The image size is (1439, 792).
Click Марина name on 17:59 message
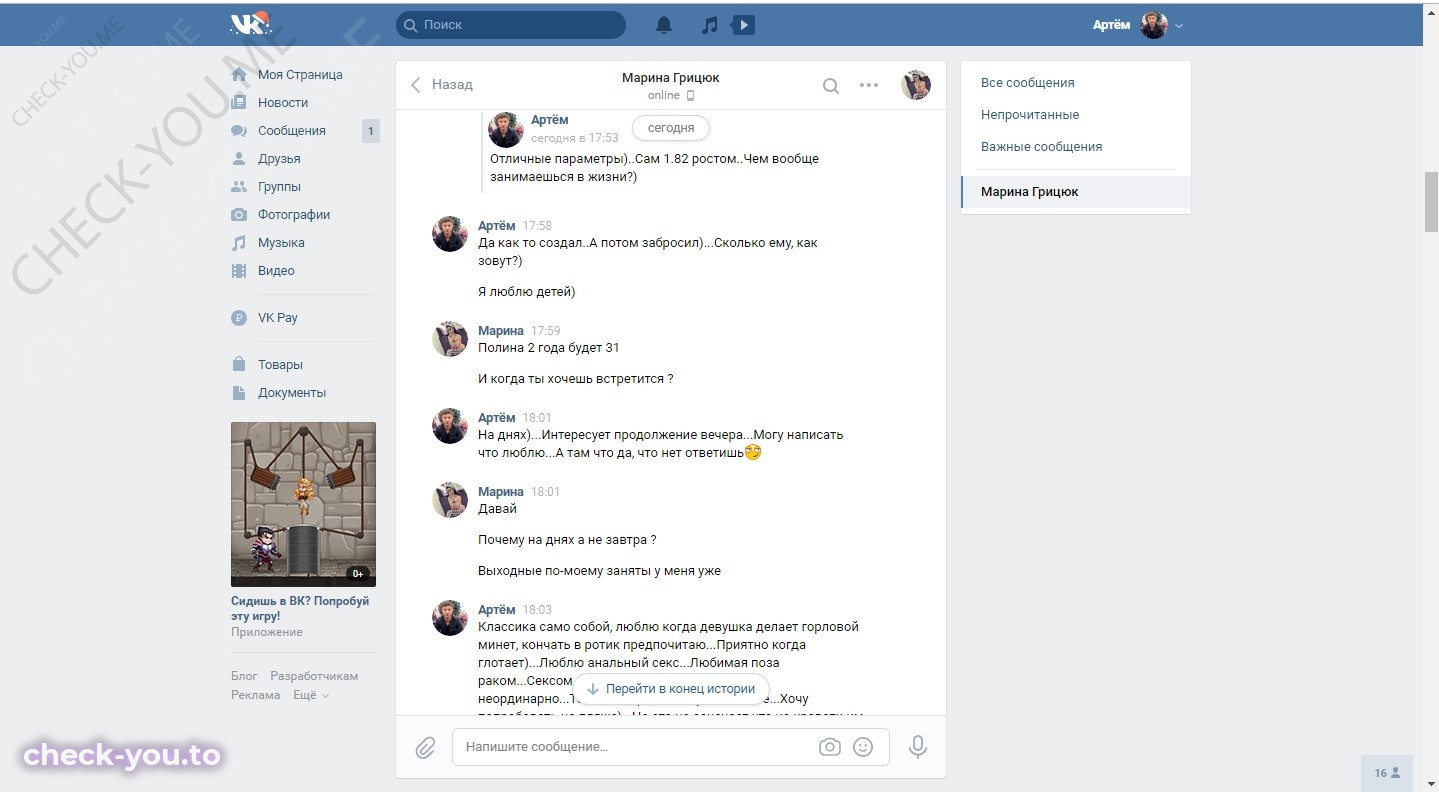(x=501, y=331)
